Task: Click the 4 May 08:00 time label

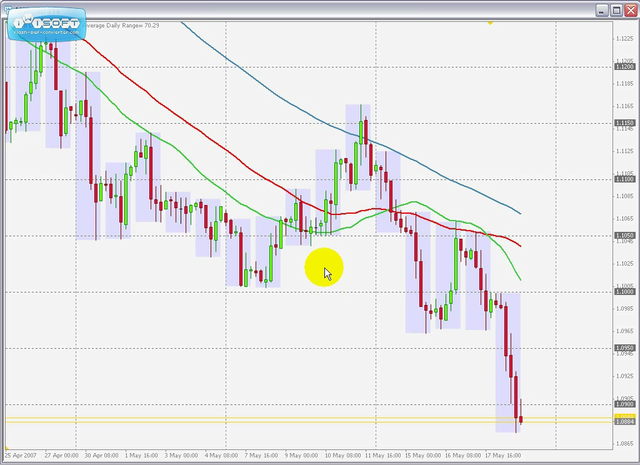Action: [x=221, y=455]
